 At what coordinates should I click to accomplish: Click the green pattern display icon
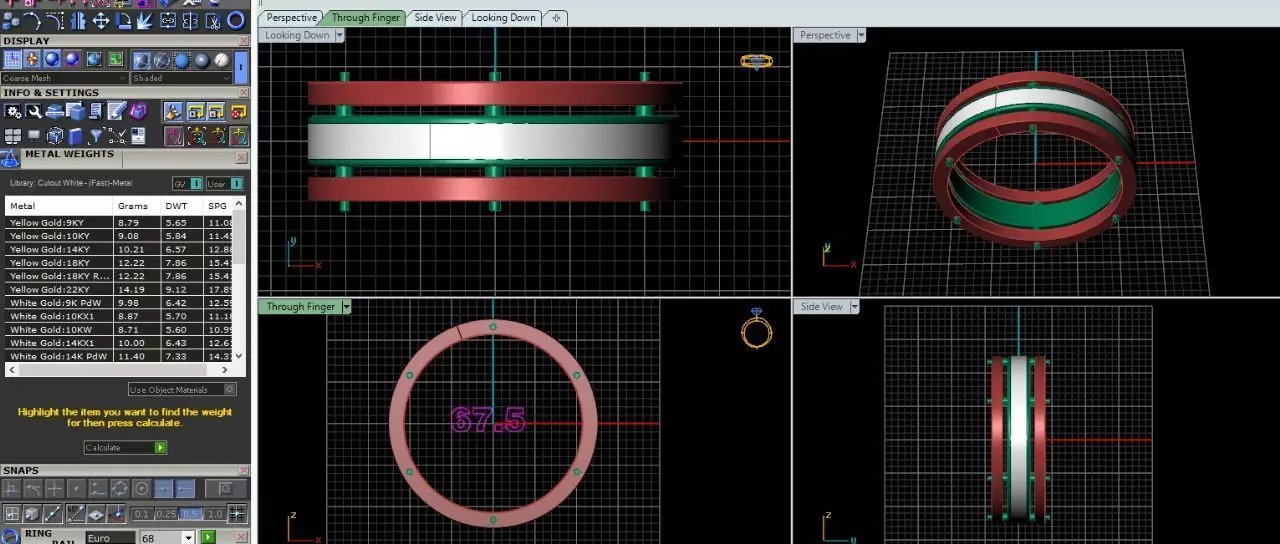[x=116, y=59]
